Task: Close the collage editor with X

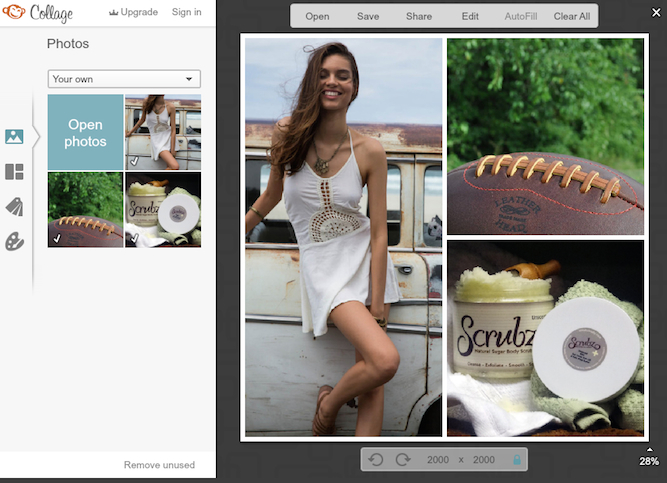Action: (656, 13)
